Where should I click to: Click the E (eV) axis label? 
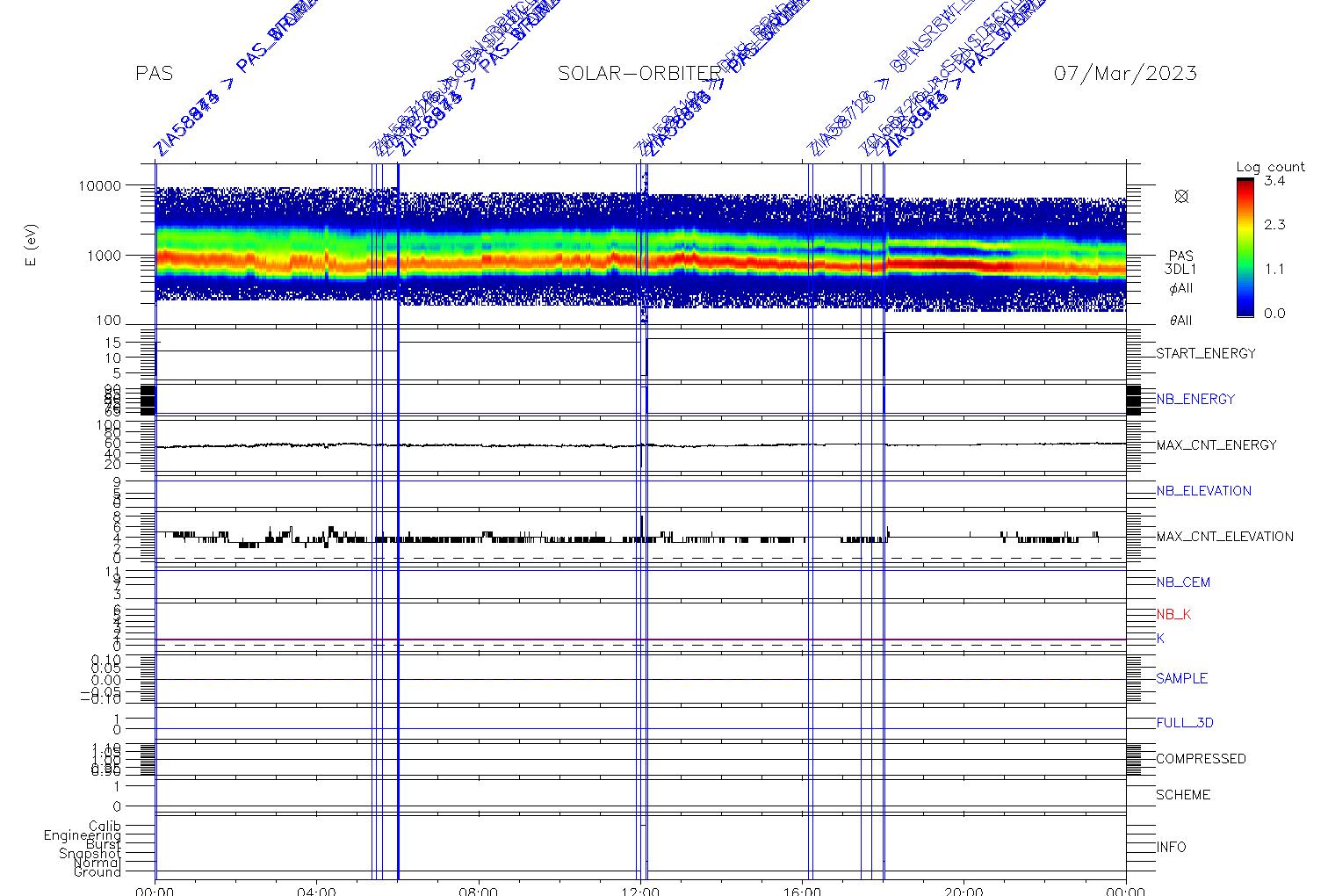click(x=32, y=247)
